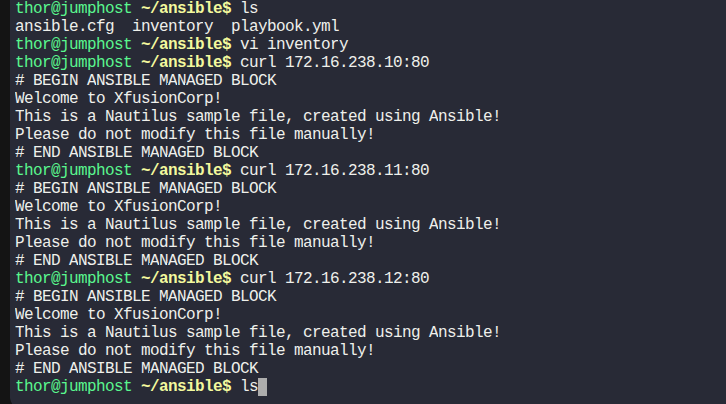Click the ~/ansible$ path in the bottom prompt

click(x=186, y=386)
